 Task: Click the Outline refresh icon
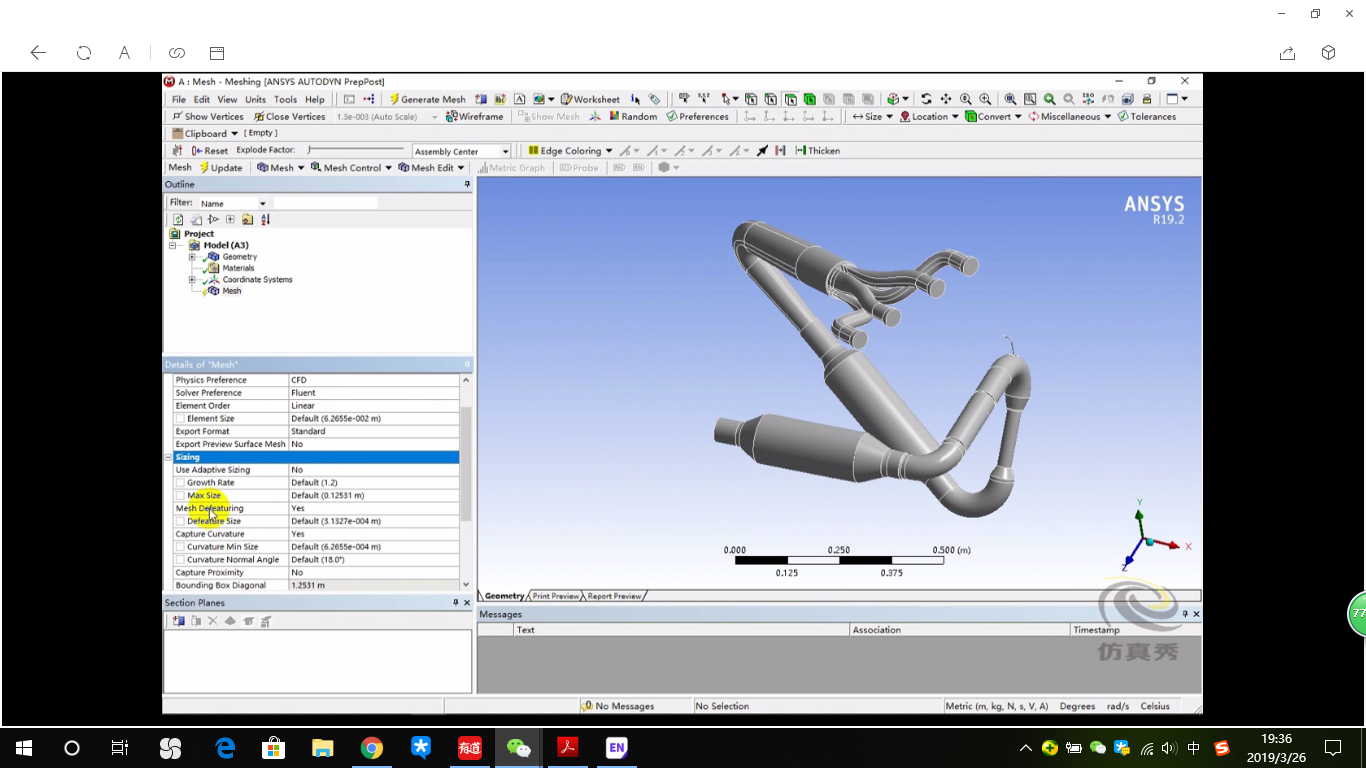(178, 219)
